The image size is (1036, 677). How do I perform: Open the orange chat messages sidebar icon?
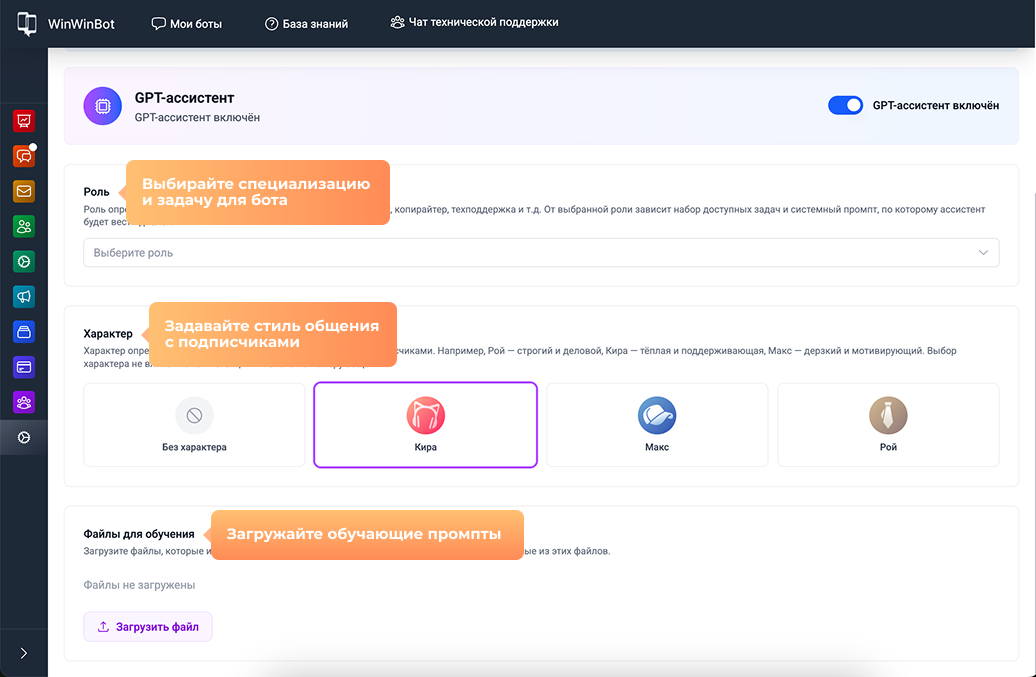[x=24, y=156]
